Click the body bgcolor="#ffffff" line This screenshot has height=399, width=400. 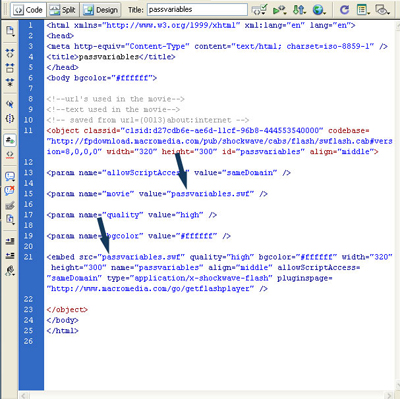coord(102,78)
